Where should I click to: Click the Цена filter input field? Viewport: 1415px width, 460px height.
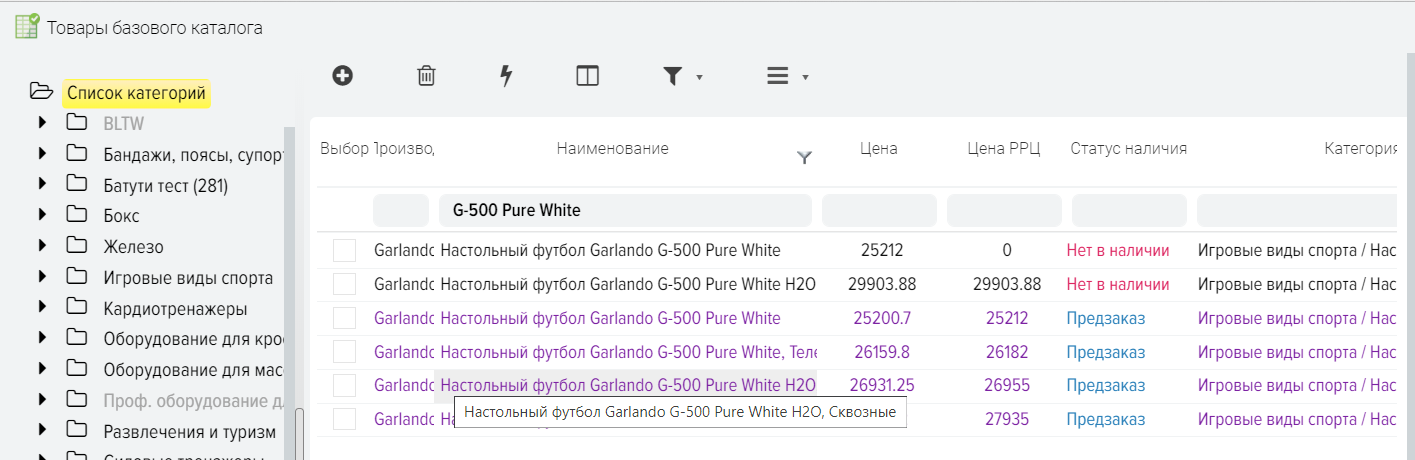[879, 210]
